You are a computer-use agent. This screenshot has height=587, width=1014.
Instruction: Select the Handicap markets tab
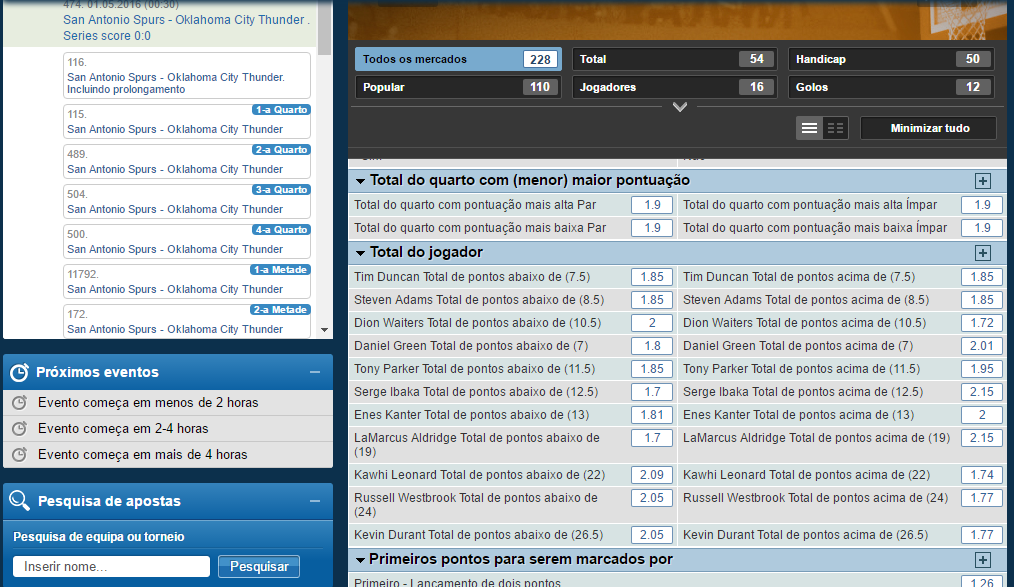[x=890, y=59]
